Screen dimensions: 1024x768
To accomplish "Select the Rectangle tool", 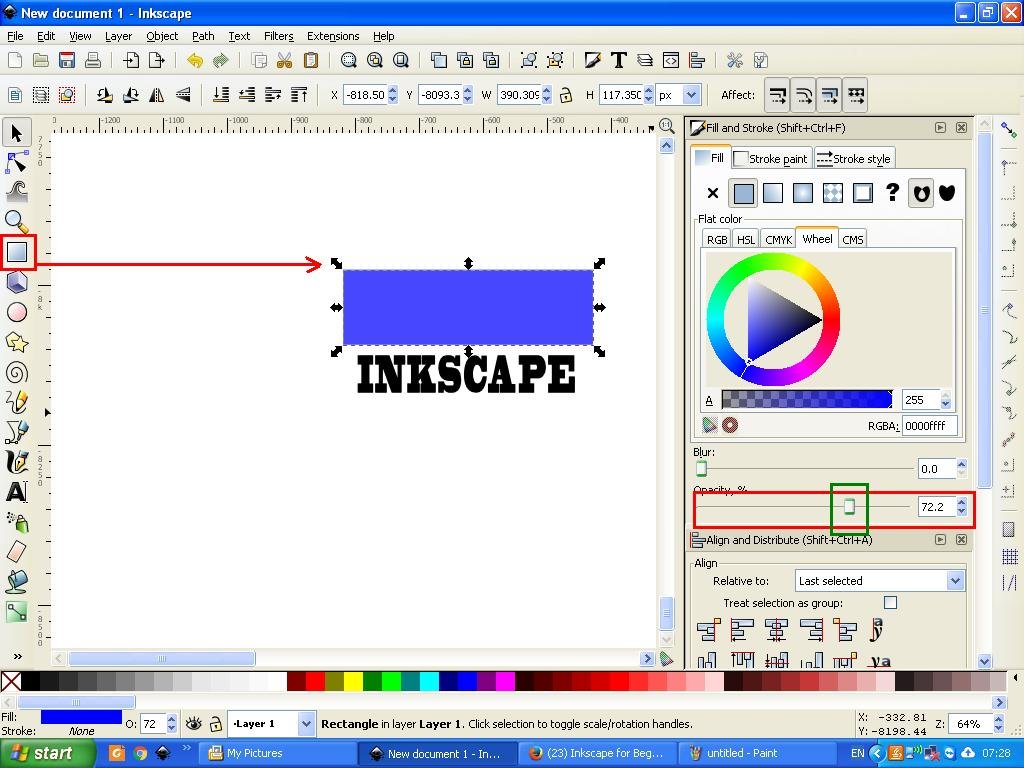I will (17, 251).
